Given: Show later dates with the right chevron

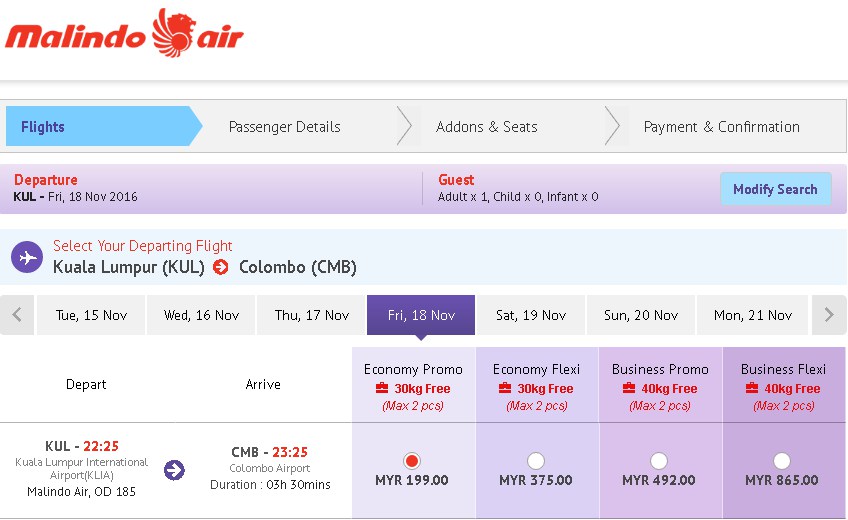Looking at the screenshot, I should coord(829,315).
